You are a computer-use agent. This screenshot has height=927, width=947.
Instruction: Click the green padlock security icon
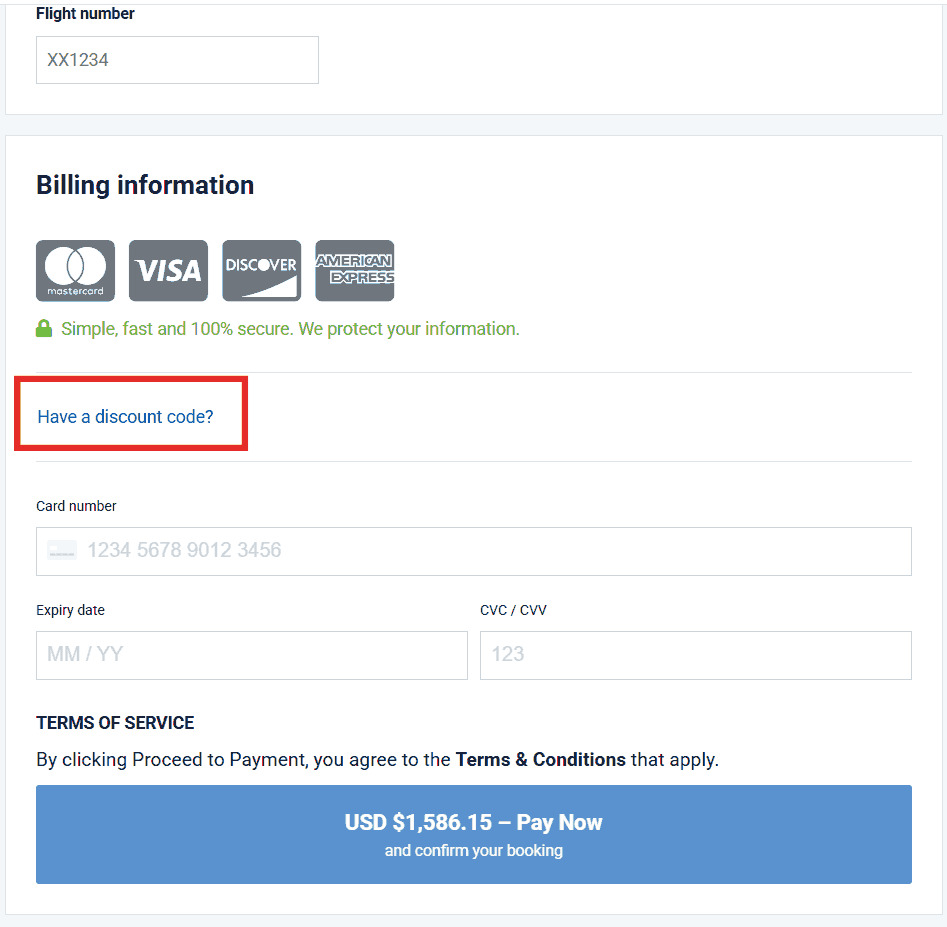[43, 329]
